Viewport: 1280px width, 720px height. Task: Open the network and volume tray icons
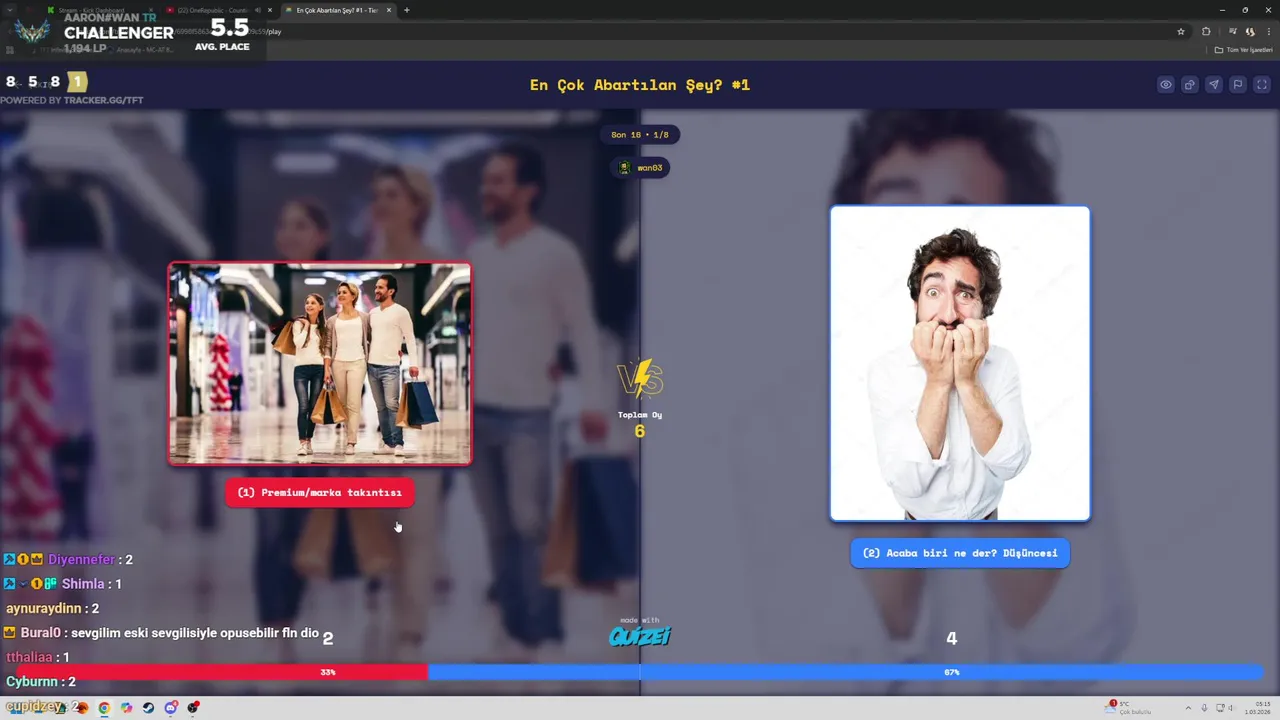(x=1225, y=708)
